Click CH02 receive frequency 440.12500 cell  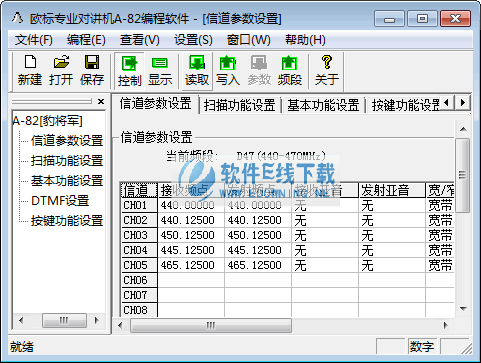tap(191, 220)
